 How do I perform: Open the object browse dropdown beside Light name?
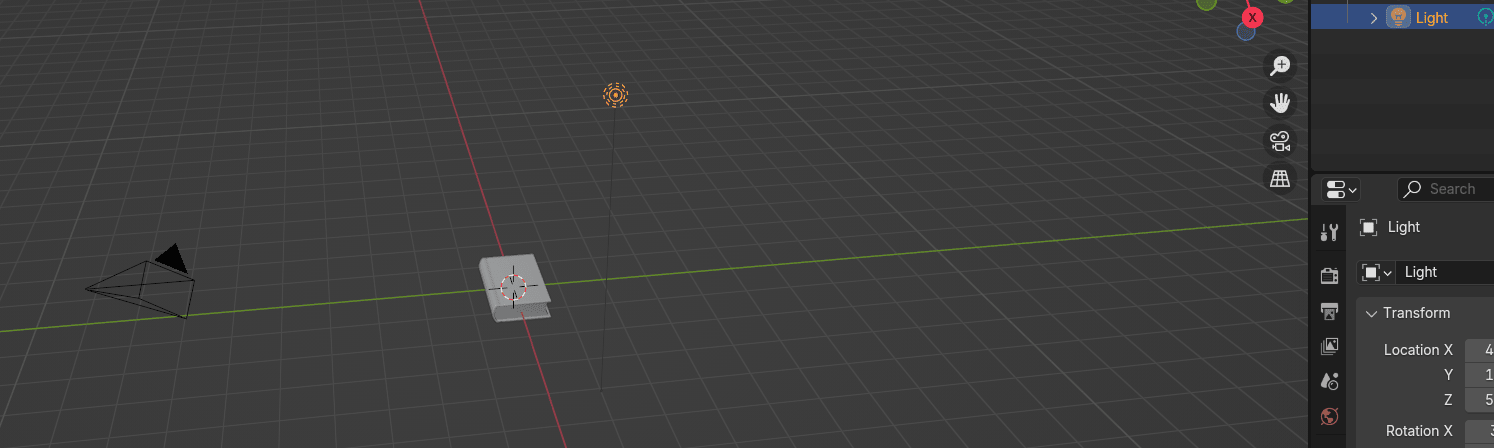click(x=1376, y=272)
